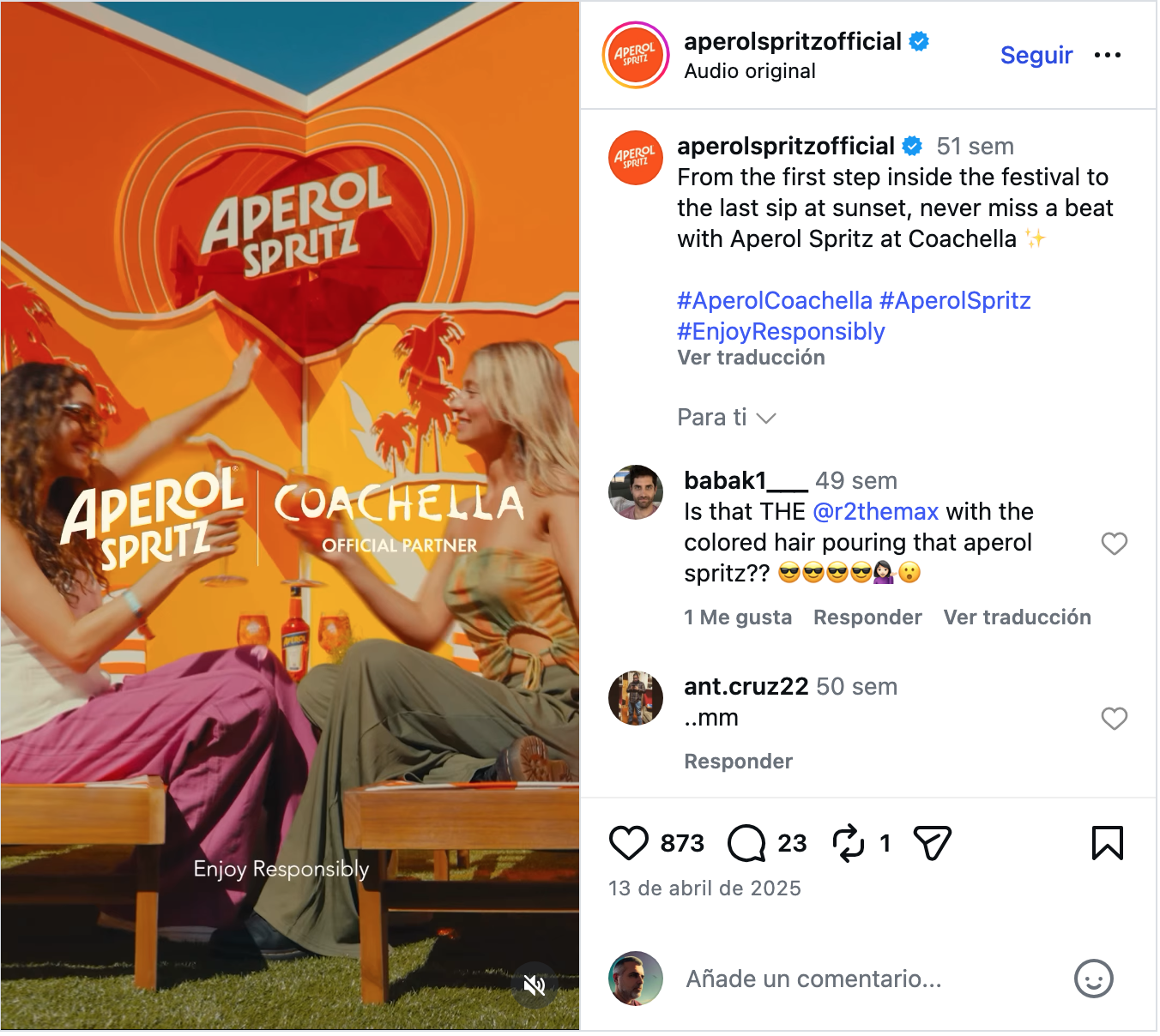Open the #AperolCoachella hashtag

point(775,301)
